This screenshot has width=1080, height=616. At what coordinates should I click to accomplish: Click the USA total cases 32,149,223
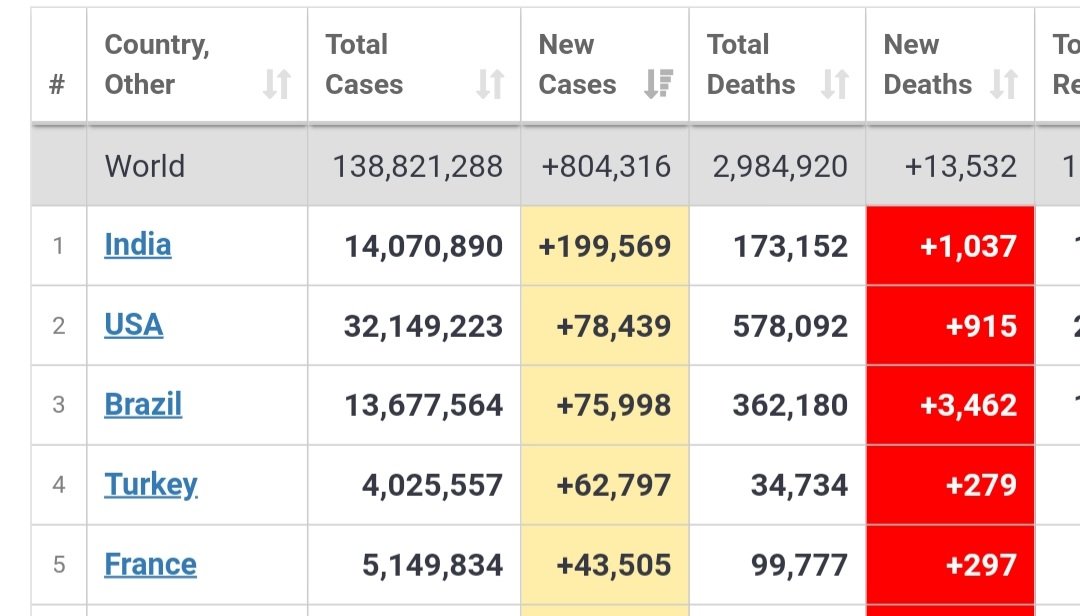424,326
